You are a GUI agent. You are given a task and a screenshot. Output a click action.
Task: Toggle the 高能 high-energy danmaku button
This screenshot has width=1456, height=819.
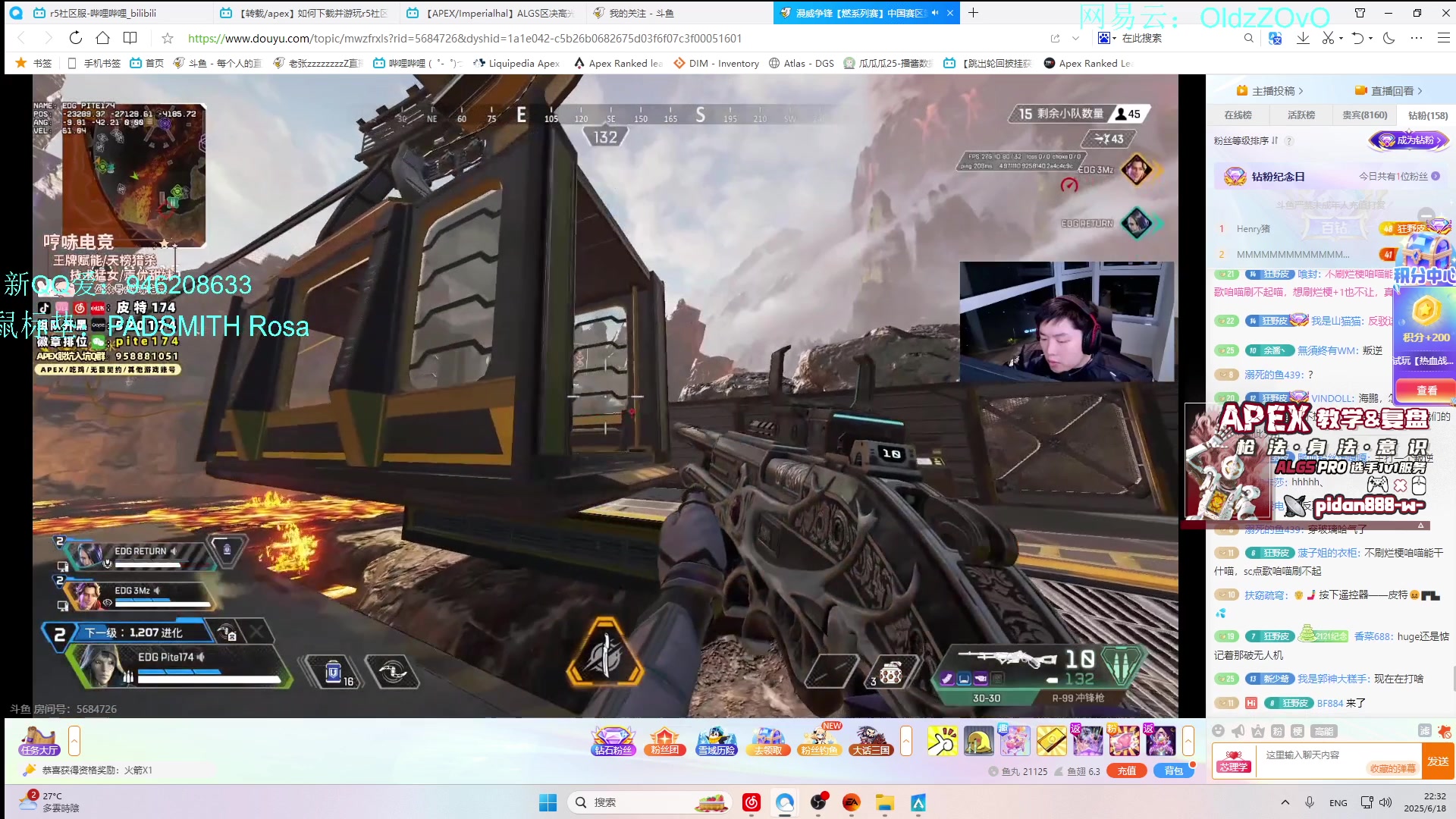1323,731
